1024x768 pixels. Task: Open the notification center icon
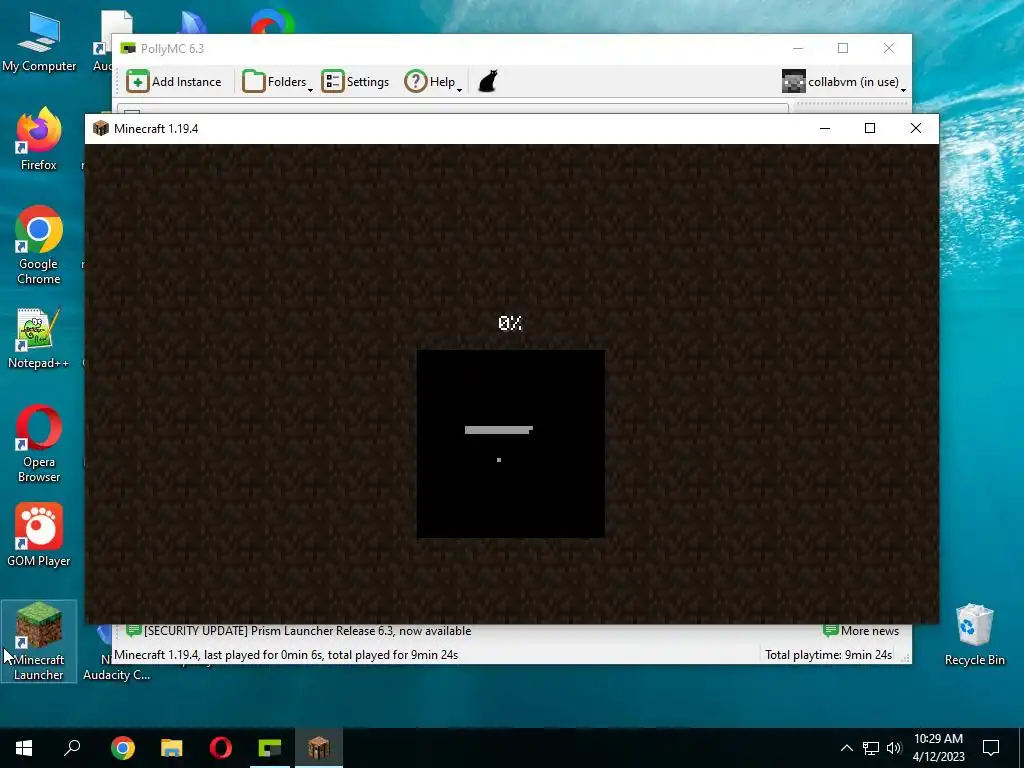[x=991, y=748]
